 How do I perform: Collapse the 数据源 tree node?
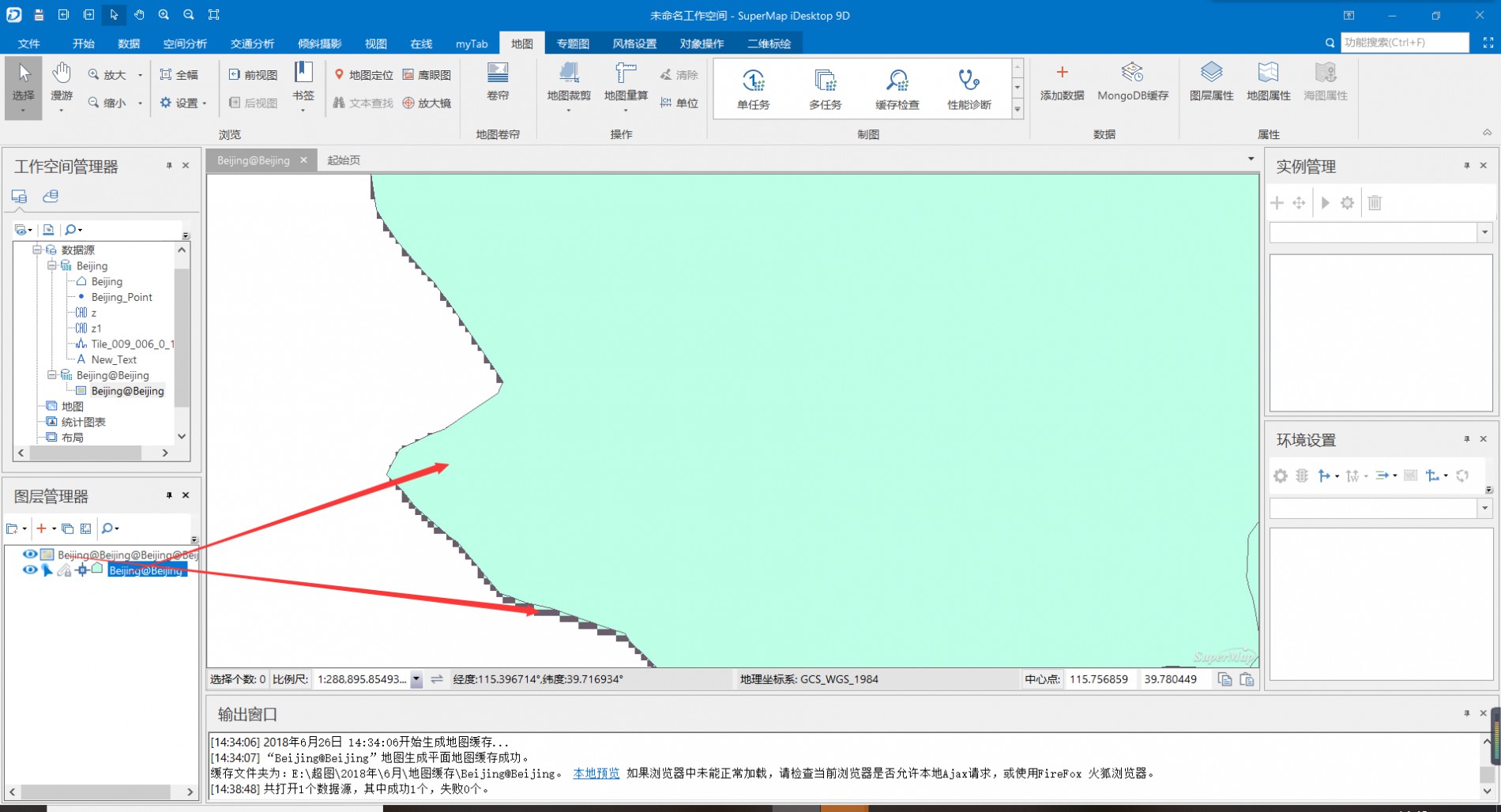36,250
